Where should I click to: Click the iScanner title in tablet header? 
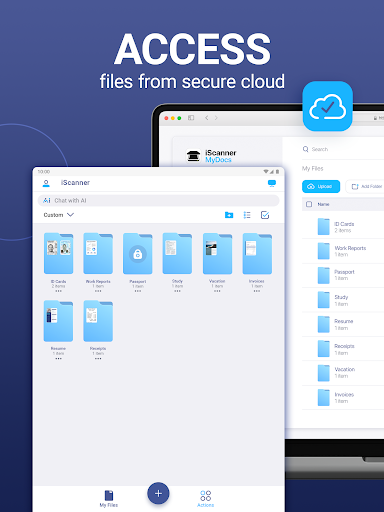pyautogui.click(x=75, y=183)
